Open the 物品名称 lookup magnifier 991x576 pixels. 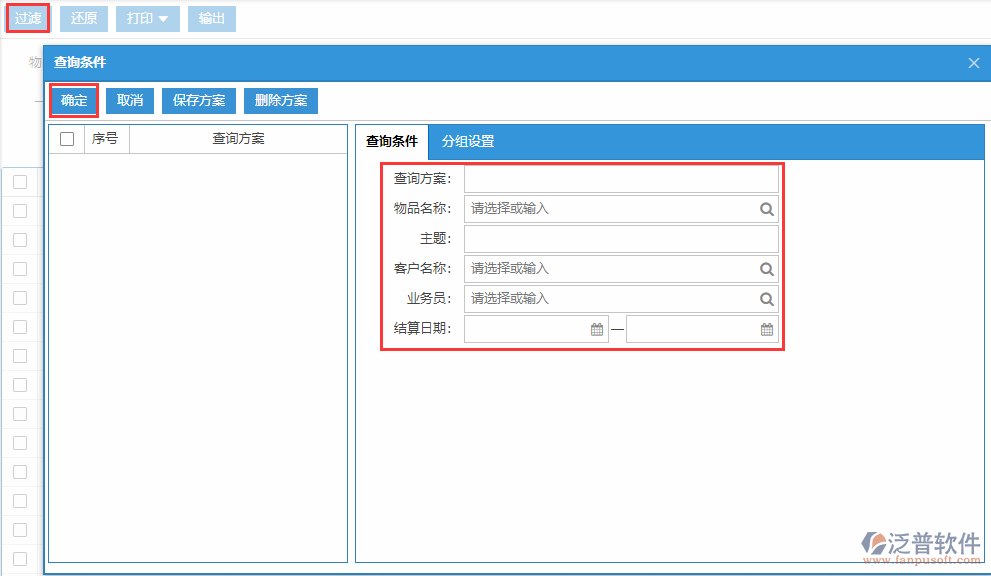(766, 209)
